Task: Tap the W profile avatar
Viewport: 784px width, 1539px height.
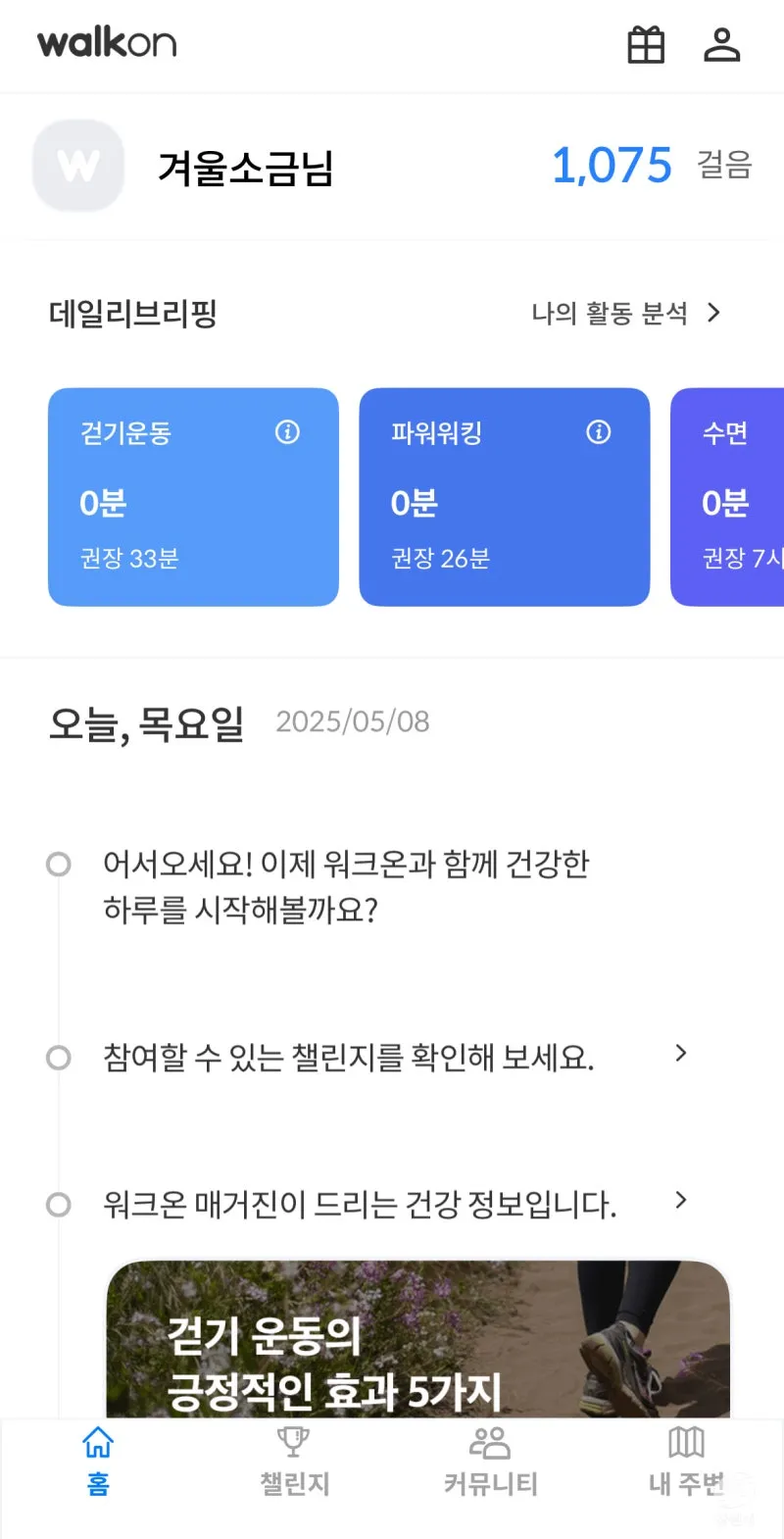Action: coord(78,166)
